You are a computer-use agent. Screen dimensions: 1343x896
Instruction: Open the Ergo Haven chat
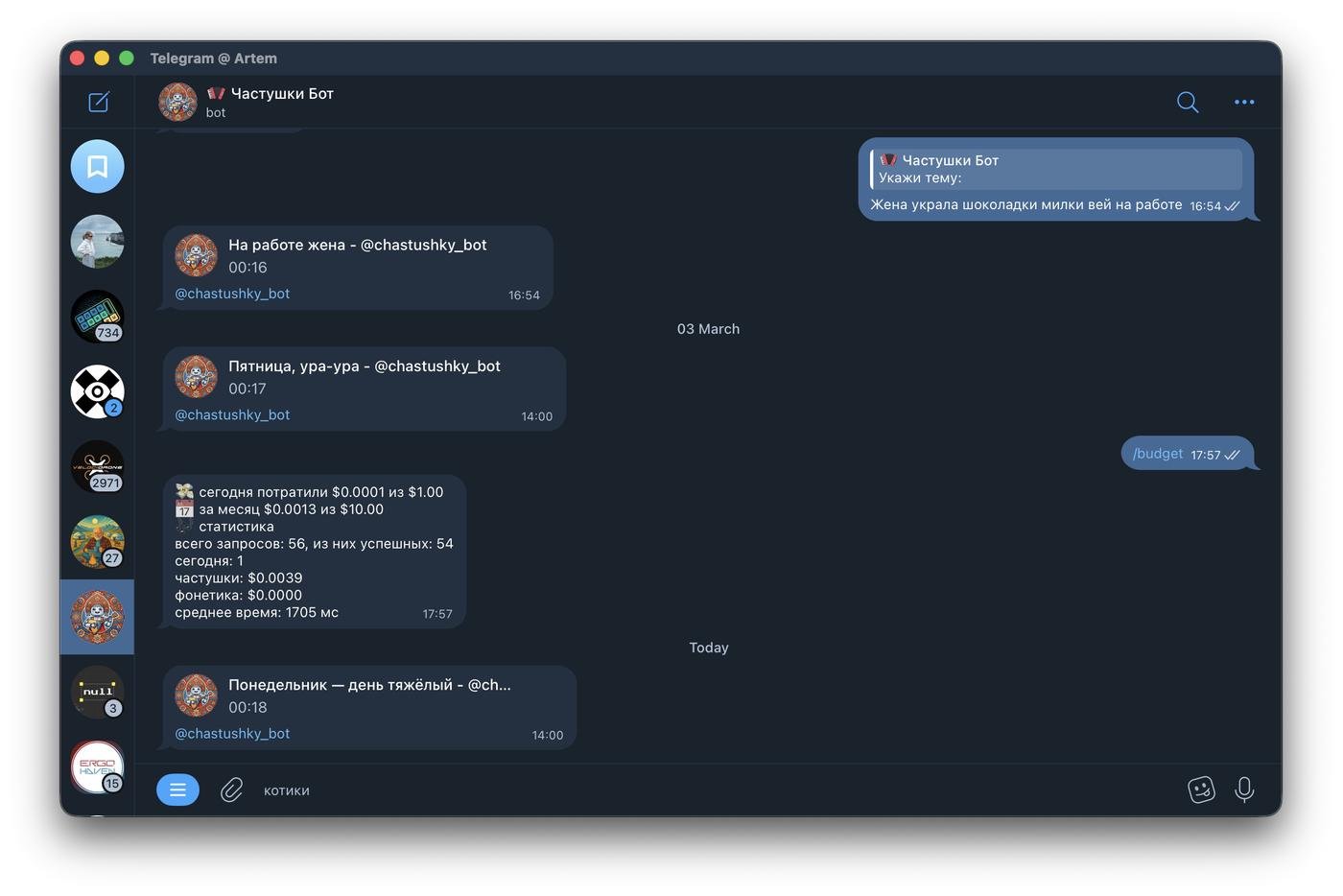click(x=97, y=766)
